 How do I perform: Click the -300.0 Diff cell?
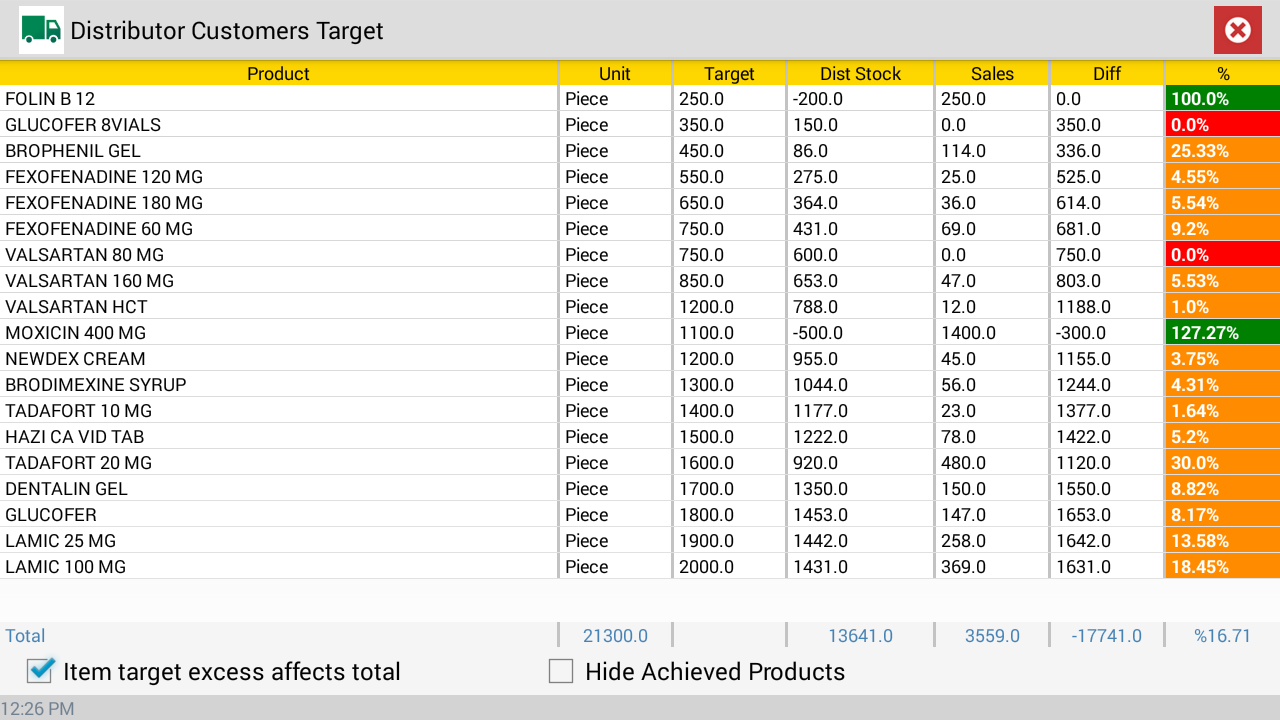click(1107, 332)
